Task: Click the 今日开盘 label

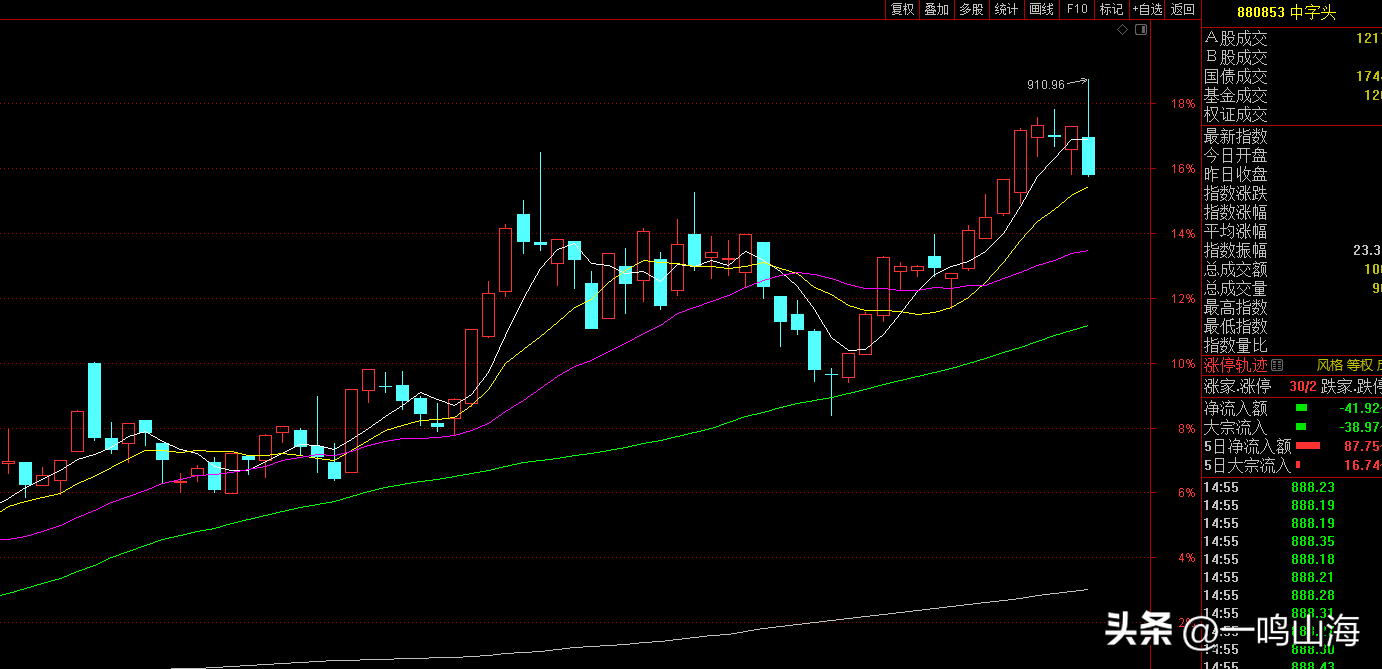Action: pyautogui.click(x=1236, y=155)
